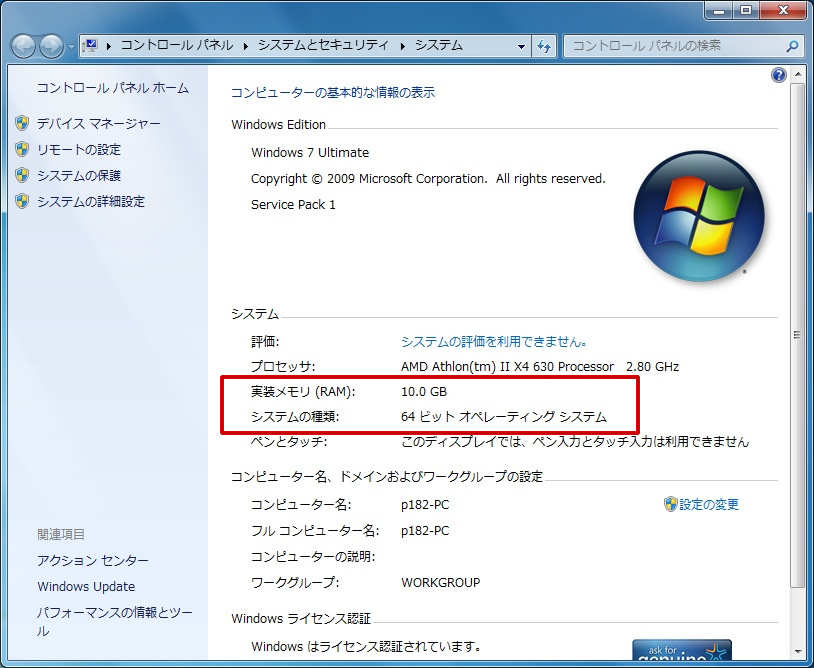Click the magnifier search icon
The height and width of the screenshot is (668, 814).
[792, 46]
